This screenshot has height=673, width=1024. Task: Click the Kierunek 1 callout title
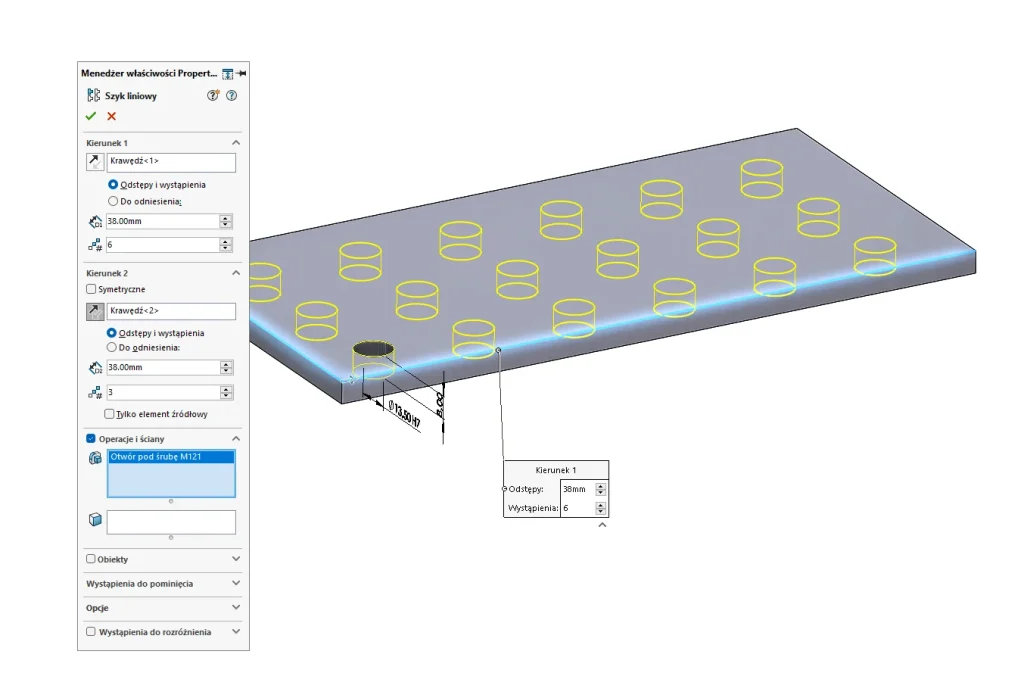click(556, 470)
